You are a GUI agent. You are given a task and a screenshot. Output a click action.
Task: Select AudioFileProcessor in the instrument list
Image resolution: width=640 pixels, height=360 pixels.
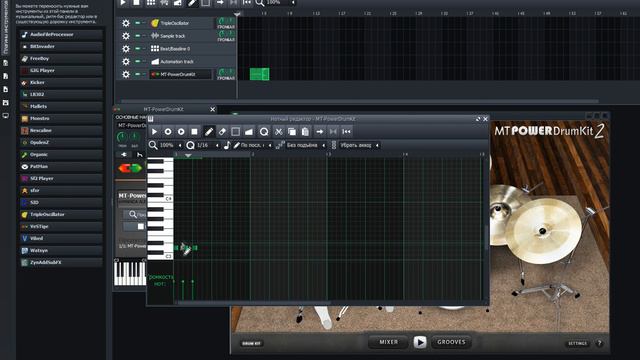pyautogui.click(x=61, y=35)
